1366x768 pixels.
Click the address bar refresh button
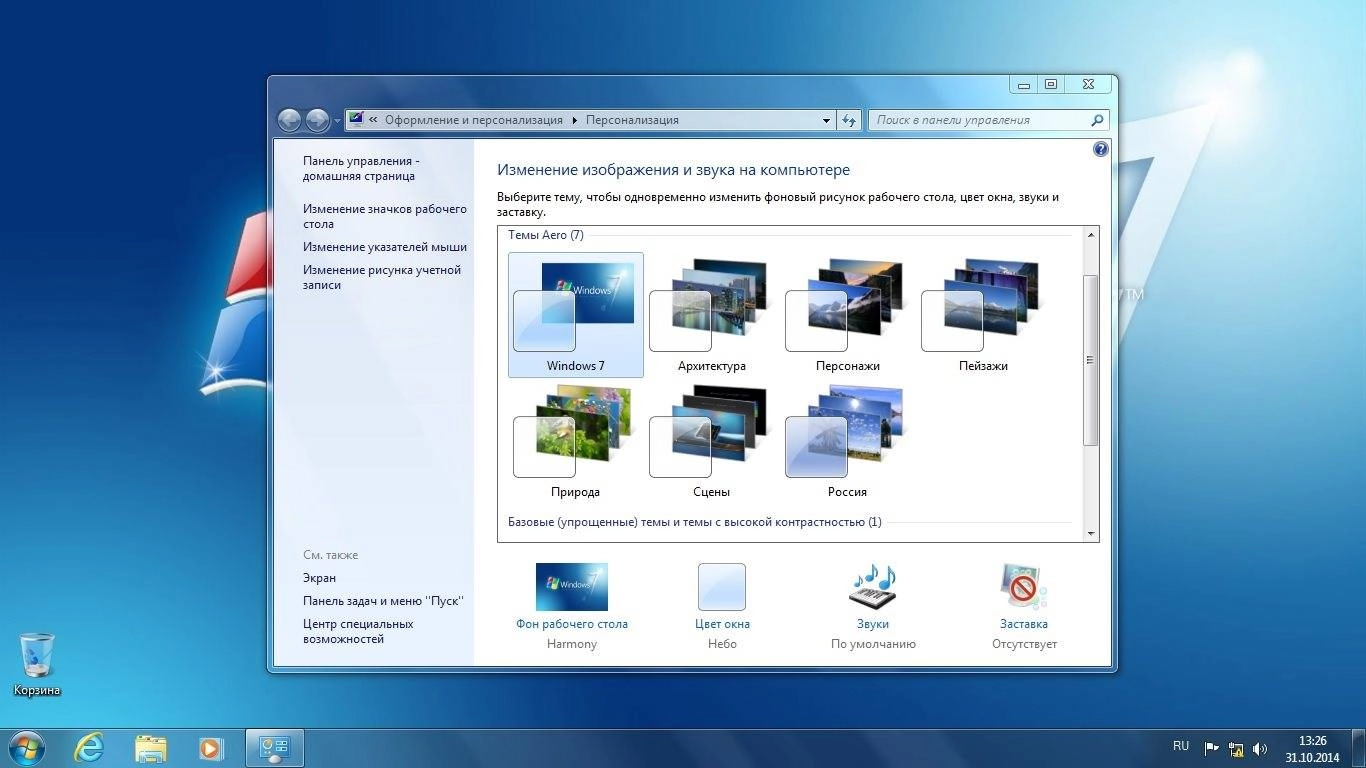coord(849,120)
